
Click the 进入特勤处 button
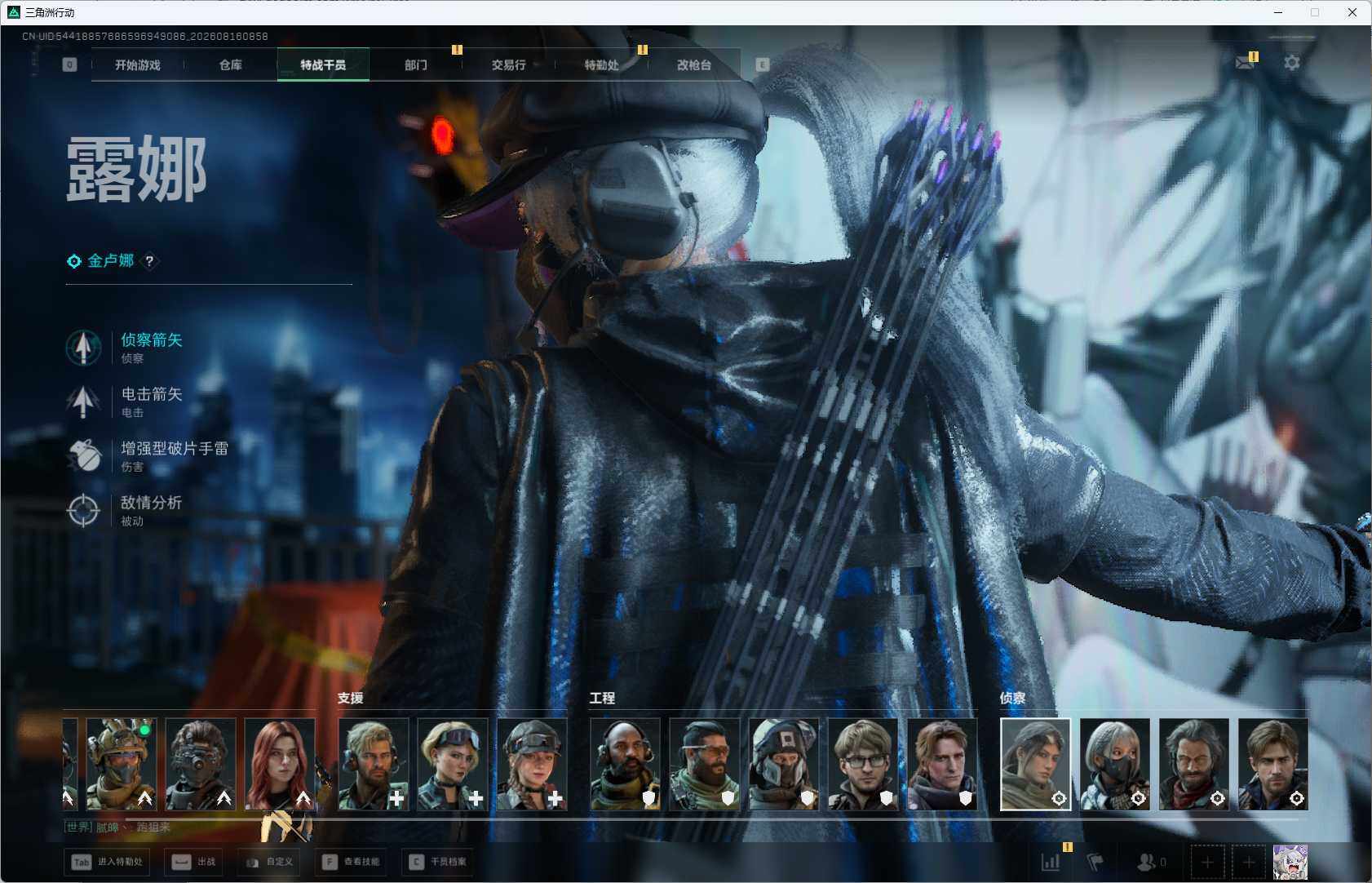click(108, 862)
